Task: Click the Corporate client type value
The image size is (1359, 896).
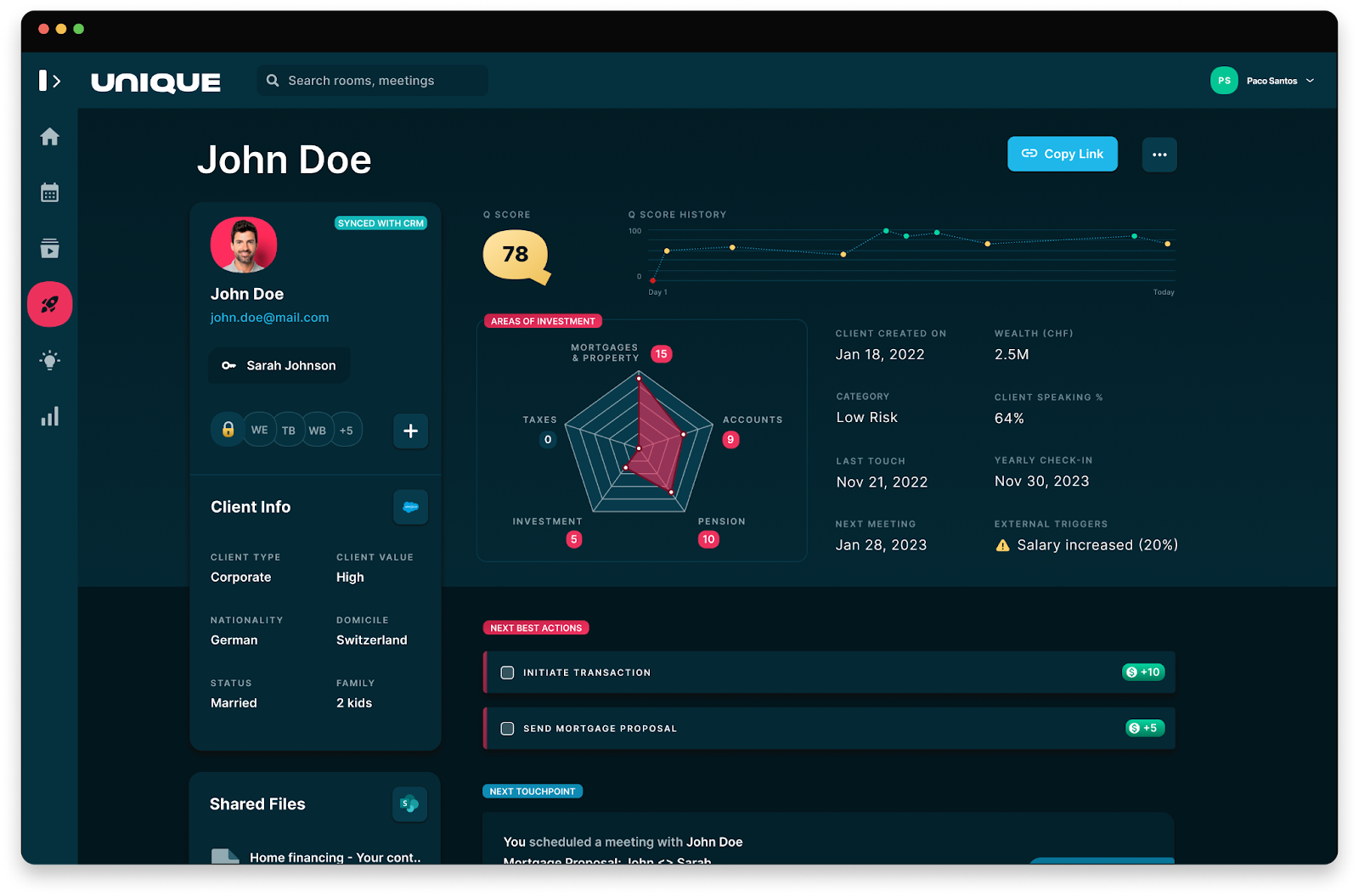Action: [x=241, y=578]
